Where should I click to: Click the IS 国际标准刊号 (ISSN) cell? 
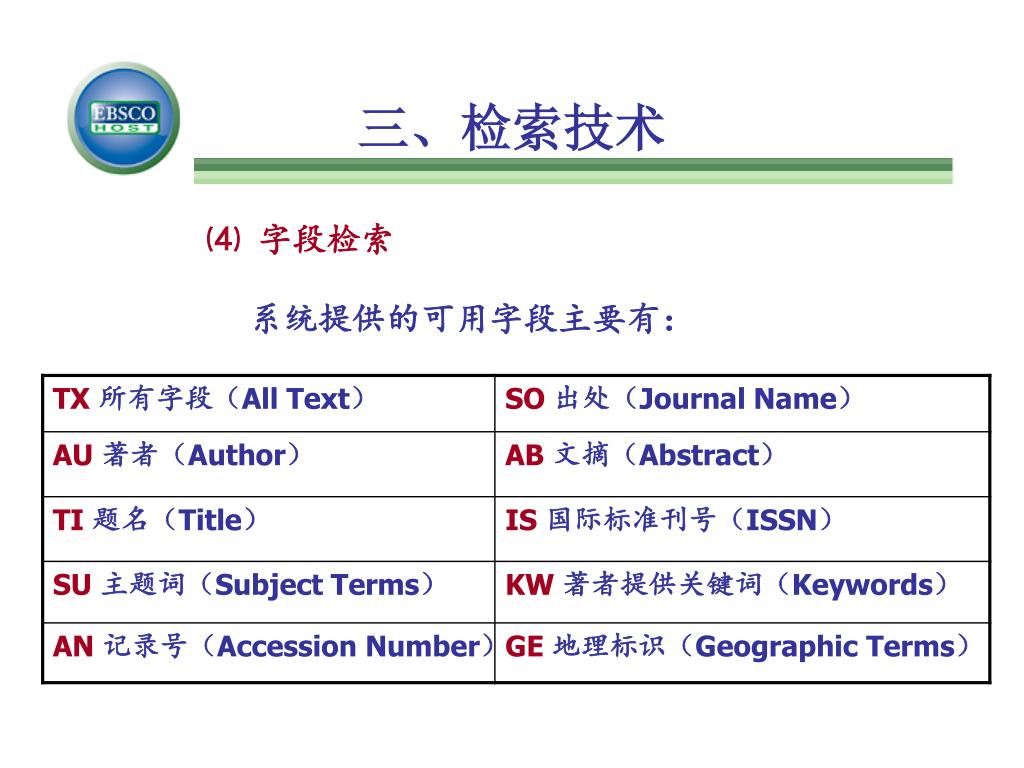(x=743, y=528)
